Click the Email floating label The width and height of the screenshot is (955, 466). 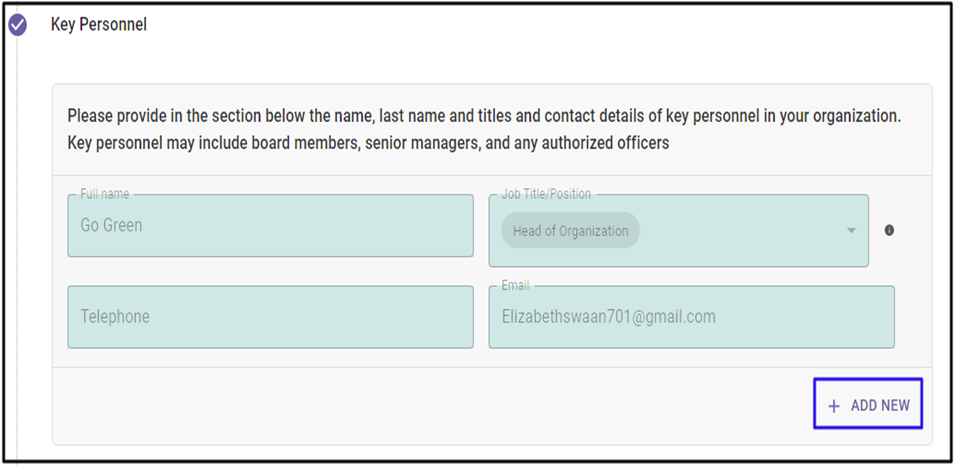click(515, 286)
